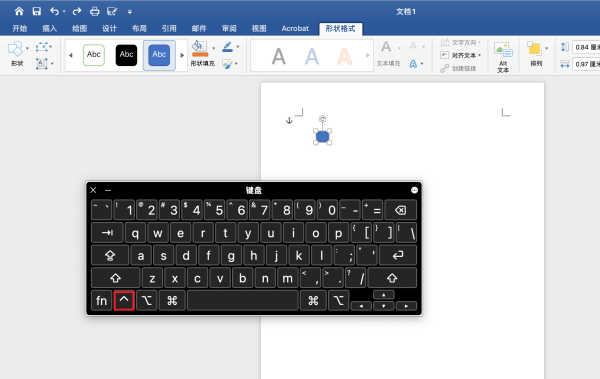Screen dimensions: 600x379
Task: Click the shape height input field
Action: coord(587,47)
